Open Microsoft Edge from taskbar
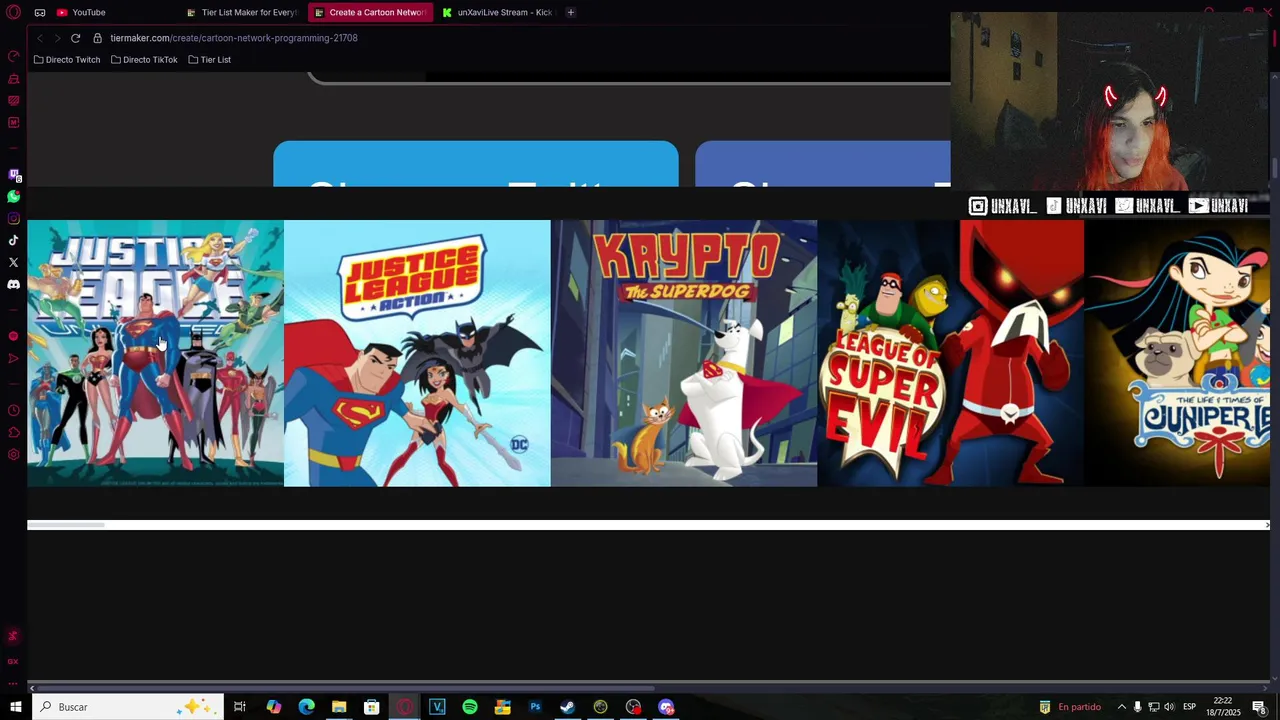 click(306, 707)
